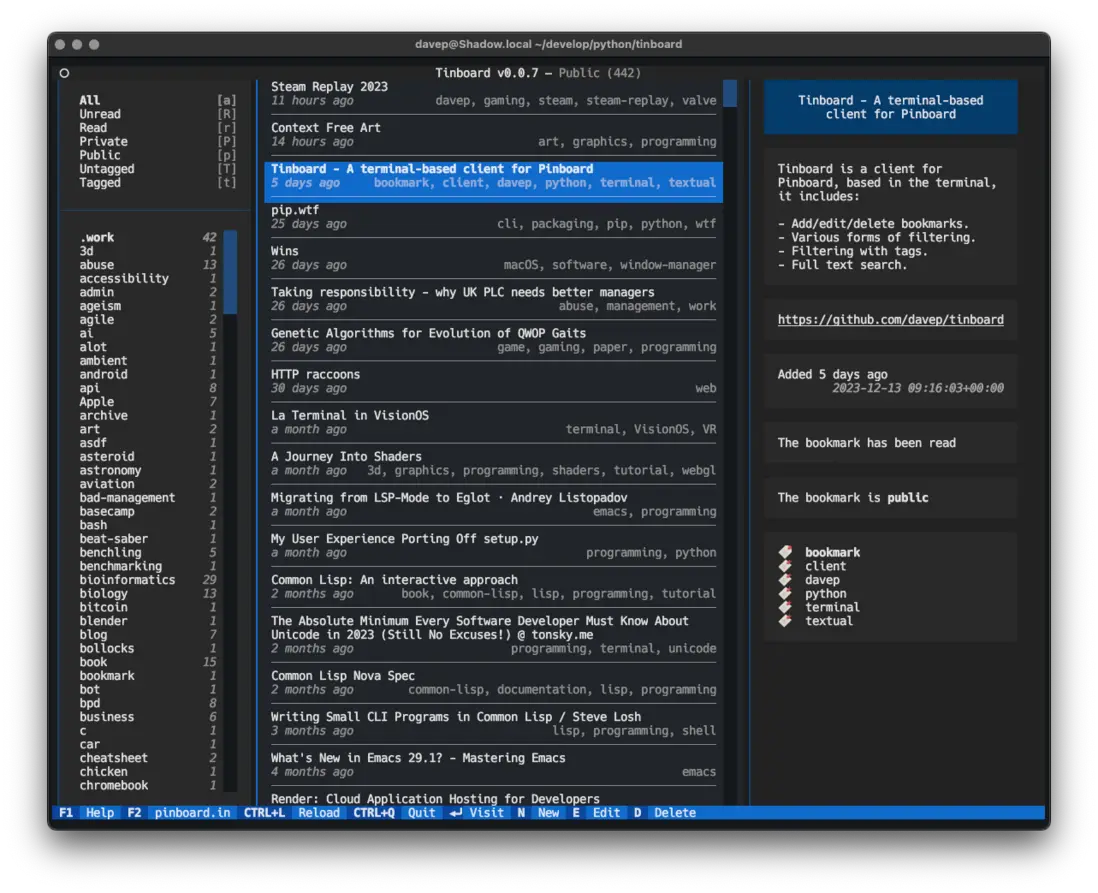The width and height of the screenshot is (1098, 893).
Task: Click the tag icon beside "terminal"
Action: tap(786, 607)
